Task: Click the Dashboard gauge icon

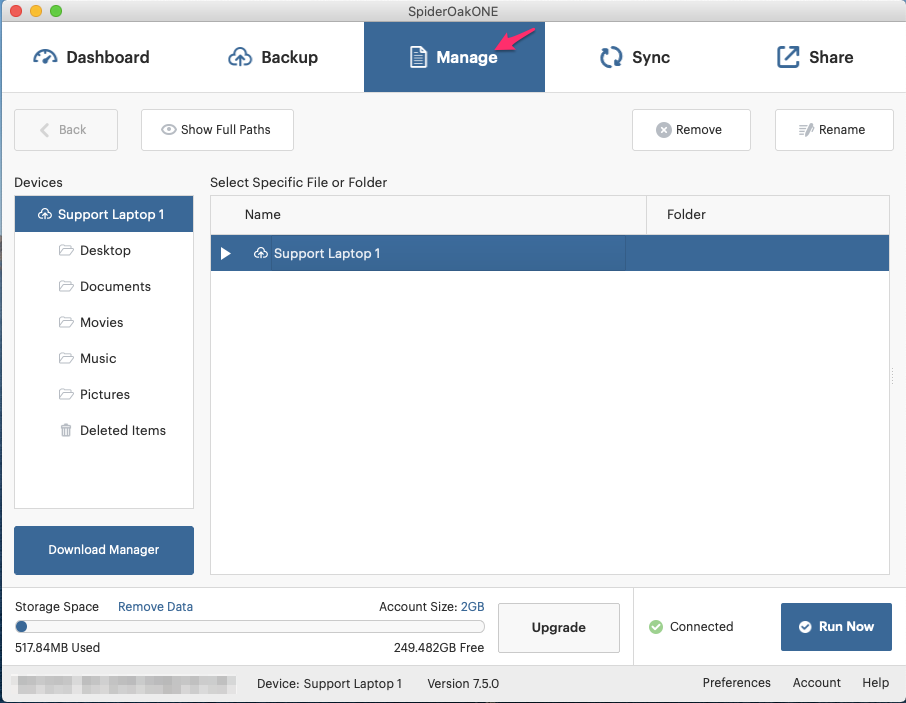Action: click(x=46, y=57)
